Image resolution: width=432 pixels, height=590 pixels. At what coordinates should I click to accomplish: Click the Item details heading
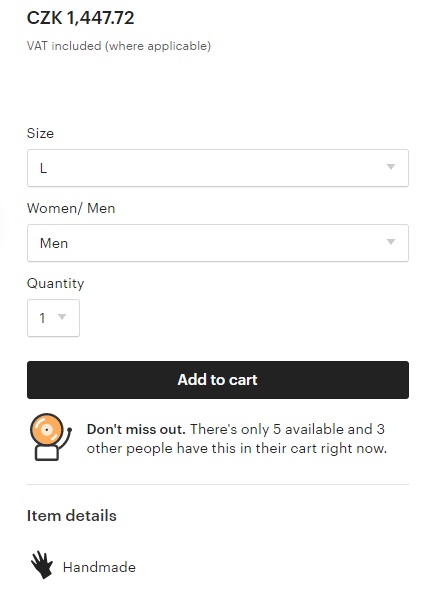coord(71,515)
